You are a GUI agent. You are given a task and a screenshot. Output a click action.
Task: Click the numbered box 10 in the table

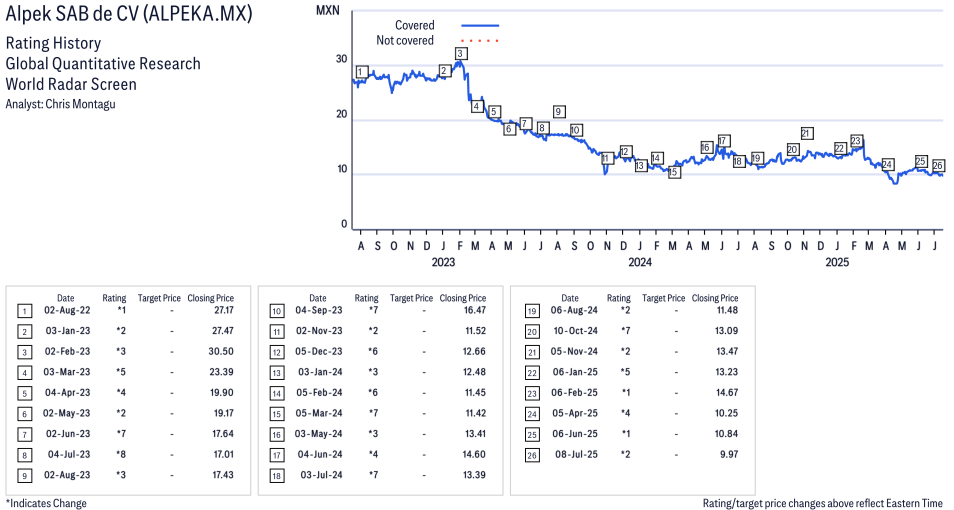[x=277, y=312]
